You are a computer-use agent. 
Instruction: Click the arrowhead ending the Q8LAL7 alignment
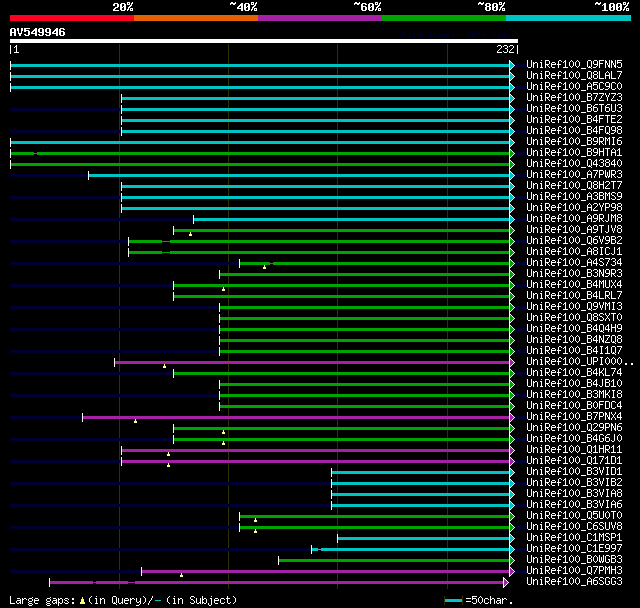512,76
